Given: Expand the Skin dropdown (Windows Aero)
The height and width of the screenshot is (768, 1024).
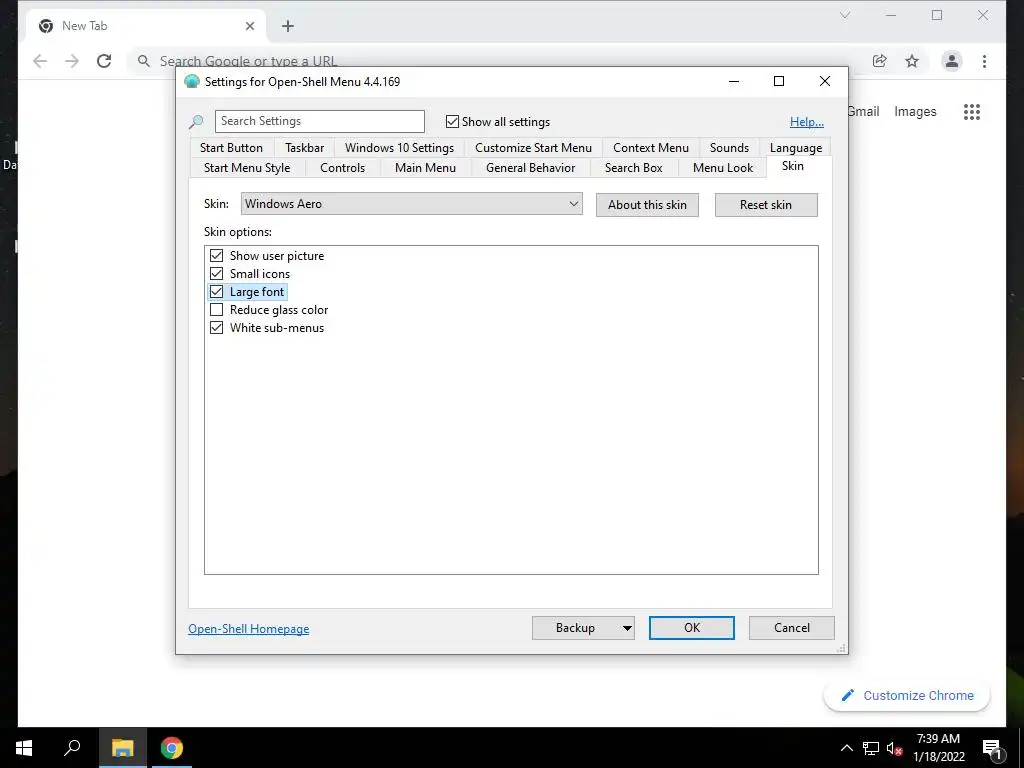Looking at the screenshot, I should pos(411,204).
